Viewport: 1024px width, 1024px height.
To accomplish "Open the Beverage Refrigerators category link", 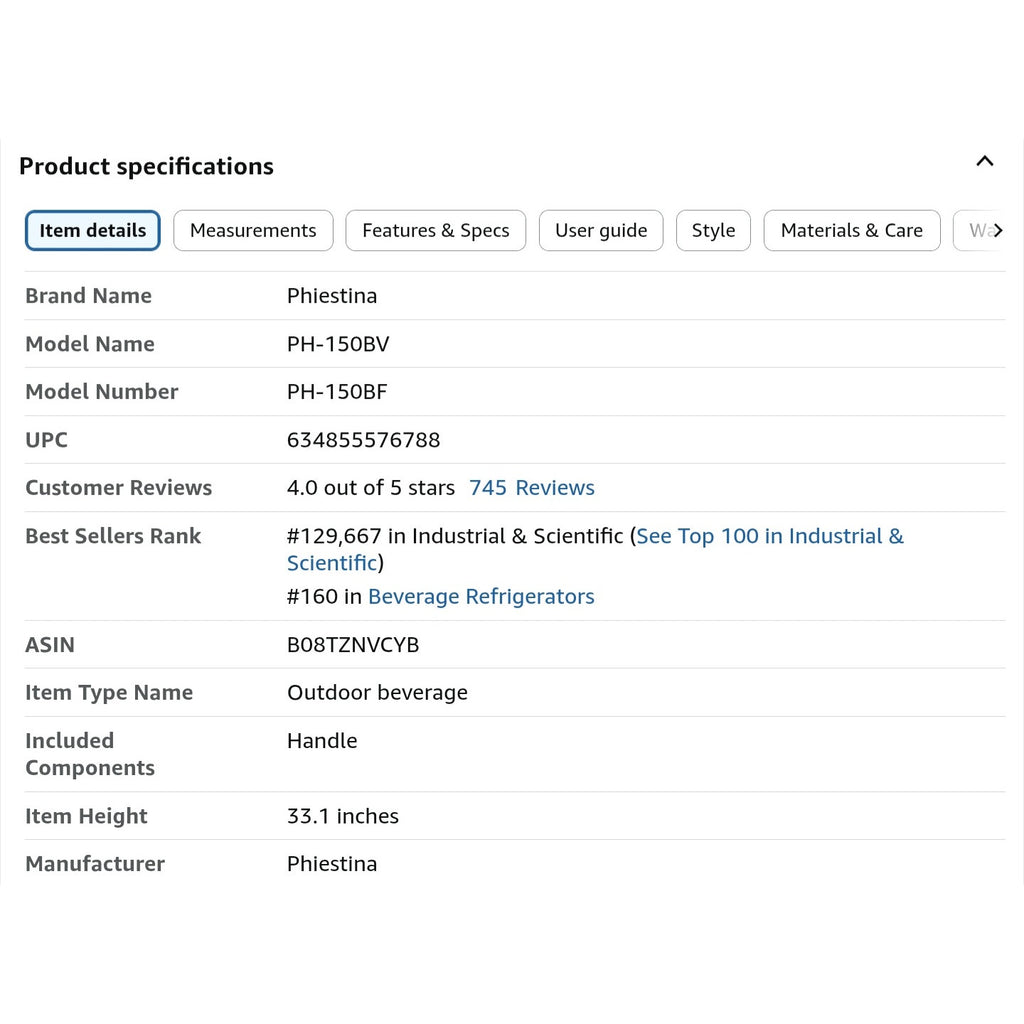I will [x=481, y=596].
